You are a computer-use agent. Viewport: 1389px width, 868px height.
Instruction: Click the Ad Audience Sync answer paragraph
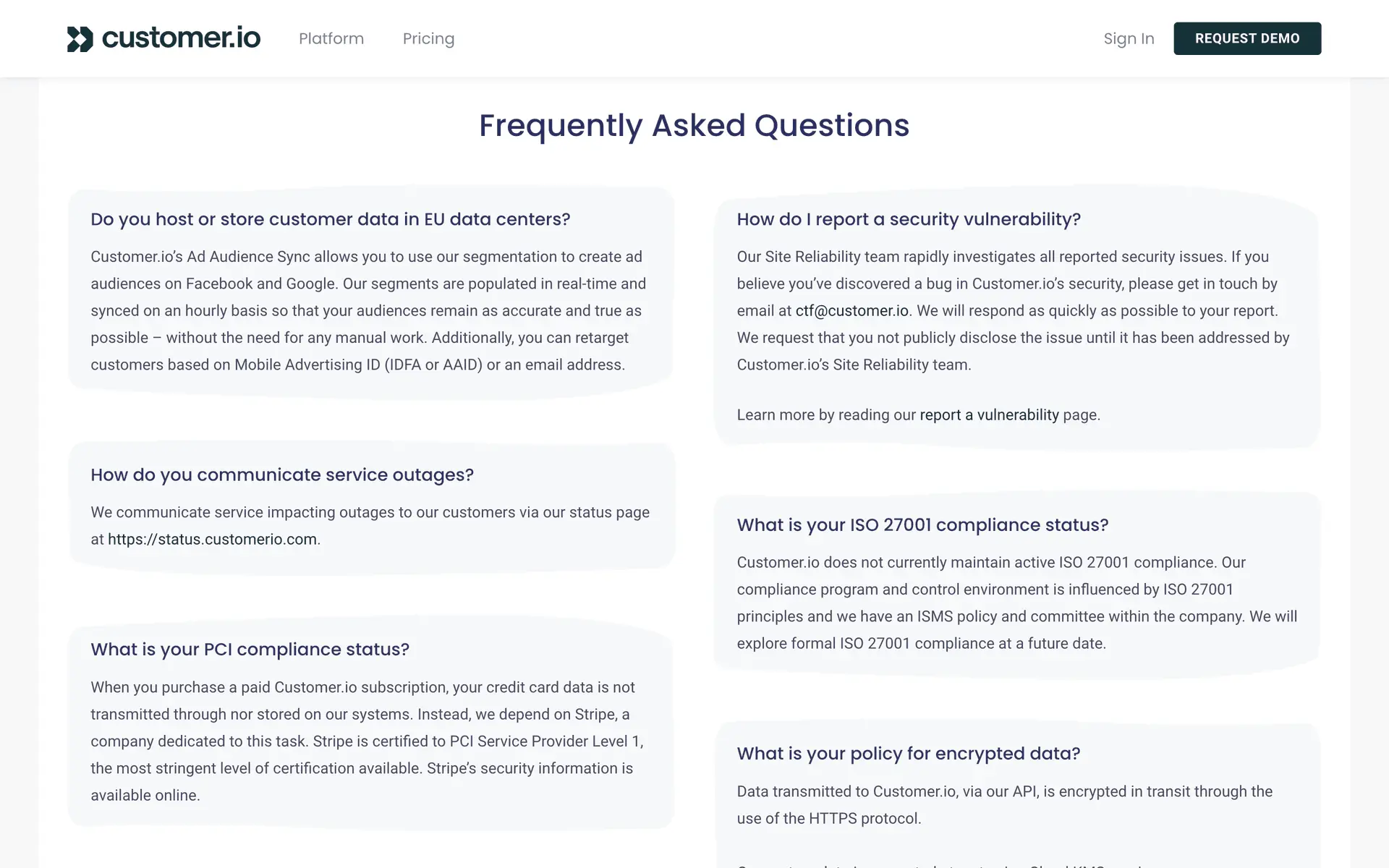pyautogui.click(x=369, y=311)
